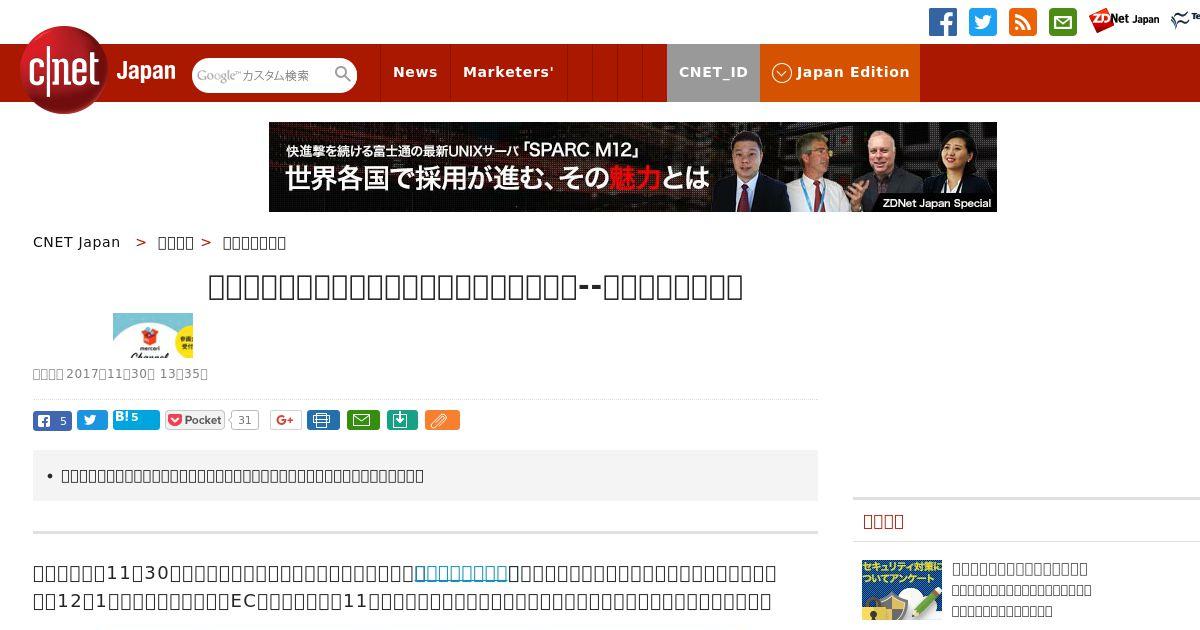The image size is (1200, 630).
Task: Click the magnifier search icon
Action: pos(343,74)
